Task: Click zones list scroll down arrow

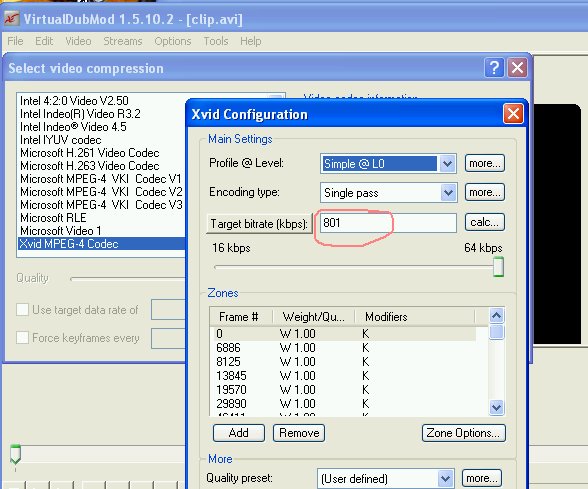Action: [496, 407]
